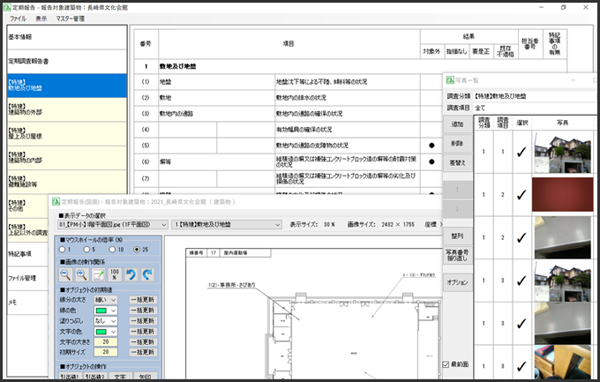Image resolution: width=600 pixels, height=382 pixels.
Task: Click the 整列 button
Action: coord(457,236)
